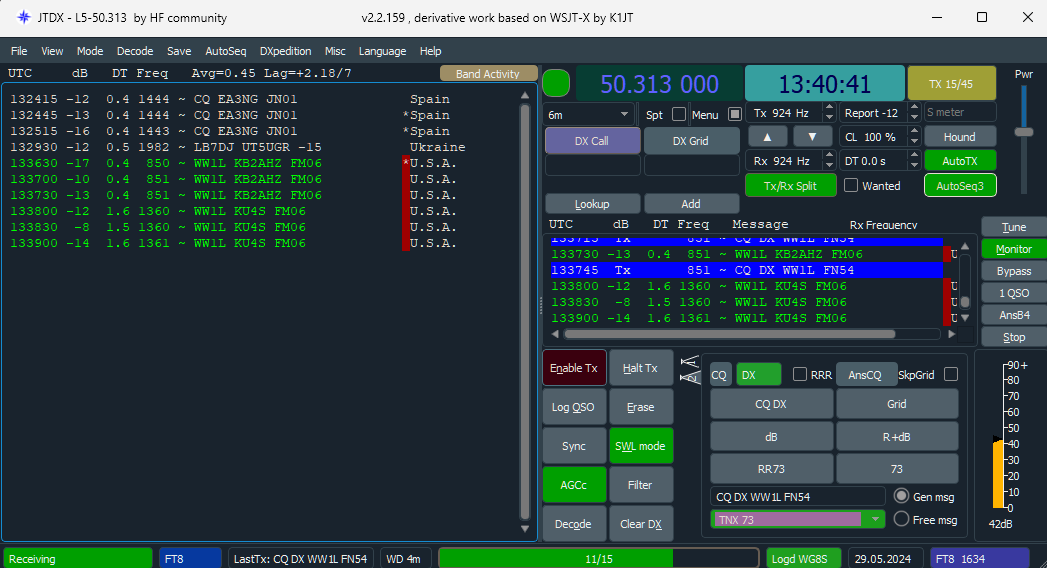Image resolution: width=1047 pixels, height=568 pixels.
Task: Toggle the AGCc button
Action: (574, 485)
